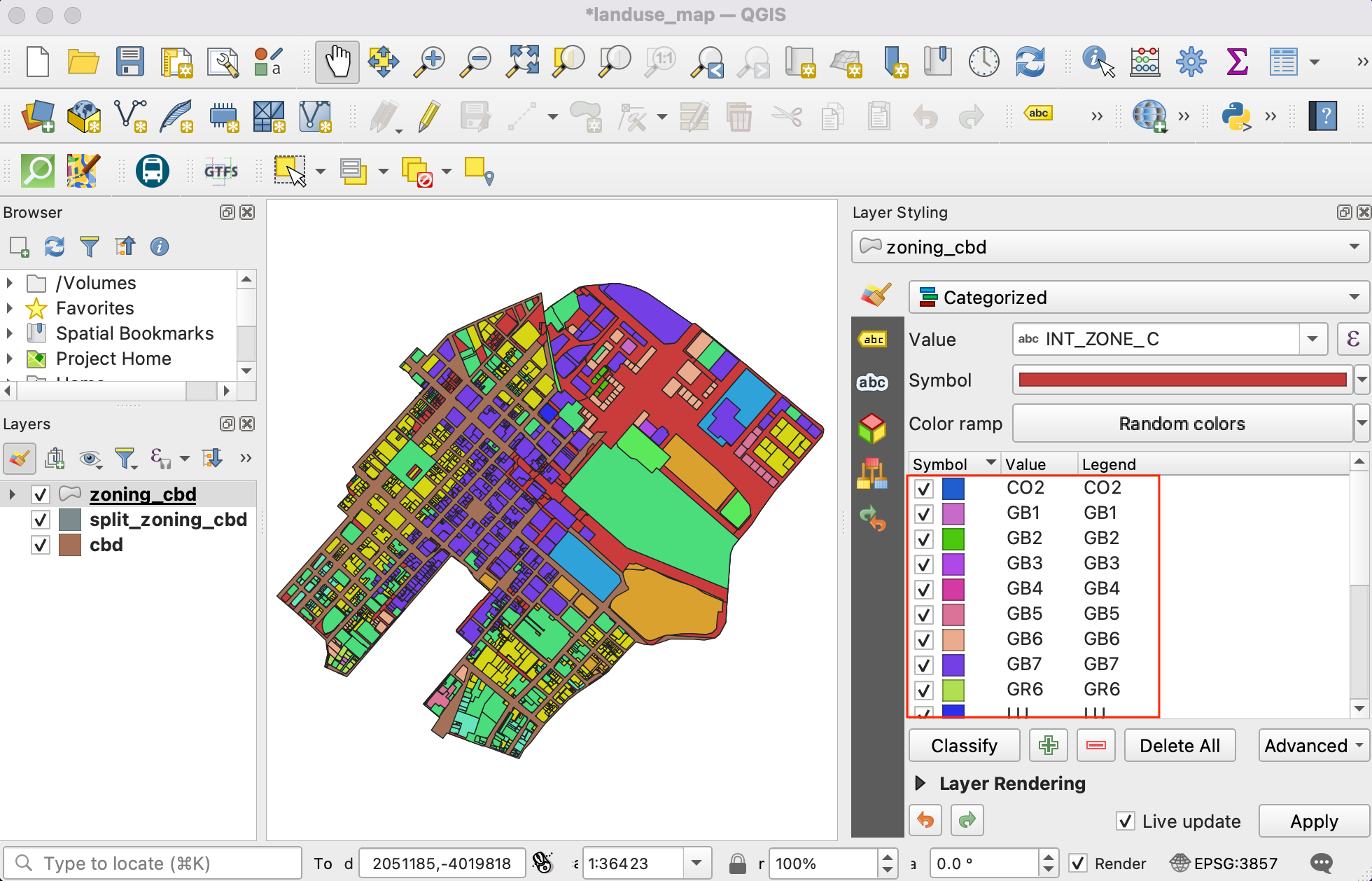
Task: Click the Identify Features tool icon
Action: click(x=1097, y=62)
